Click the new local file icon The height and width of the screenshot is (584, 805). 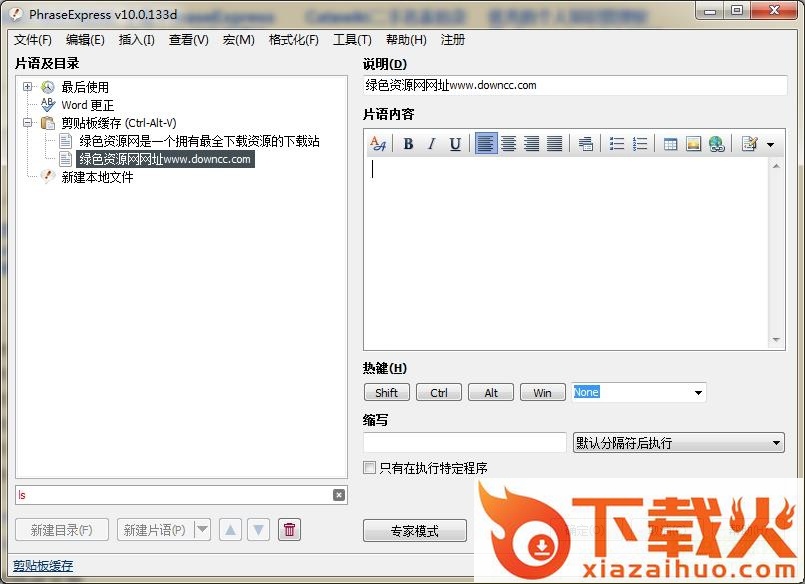48,177
